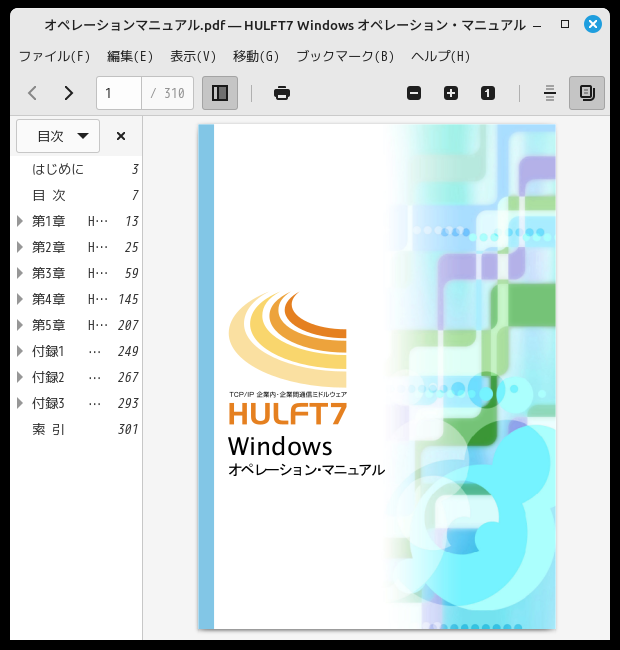Screen dimensions: 620x650
Task: Click オペレーション·マニュアル subtitle on cover
Action: point(307,470)
